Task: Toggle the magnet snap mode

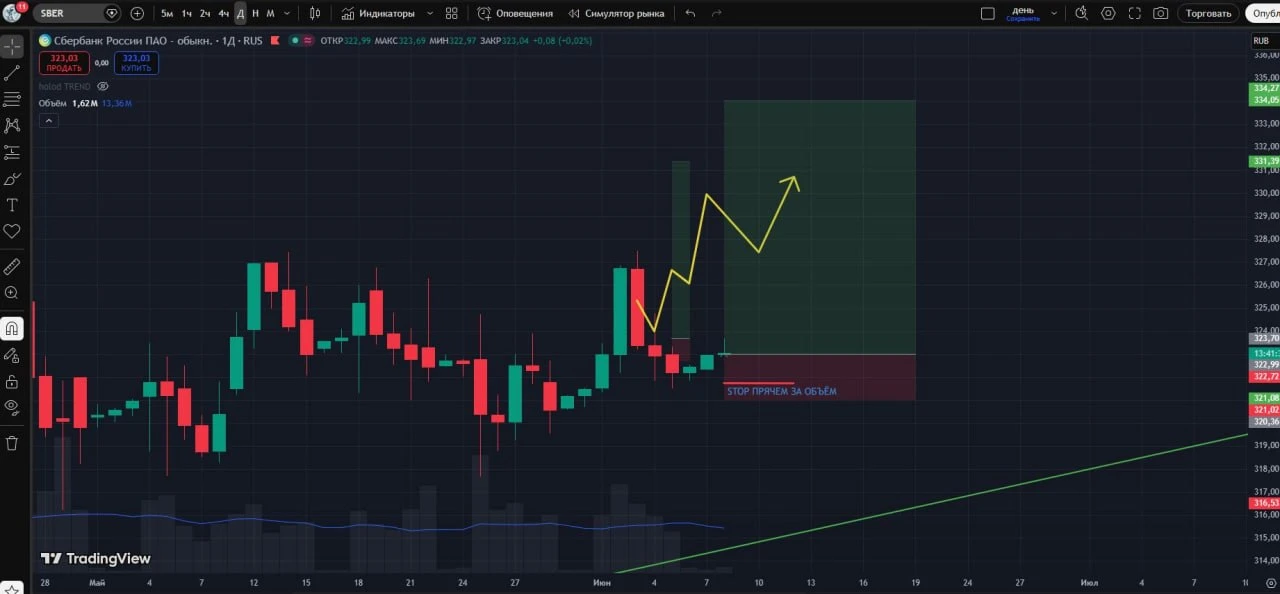Action: (x=12, y=328)
